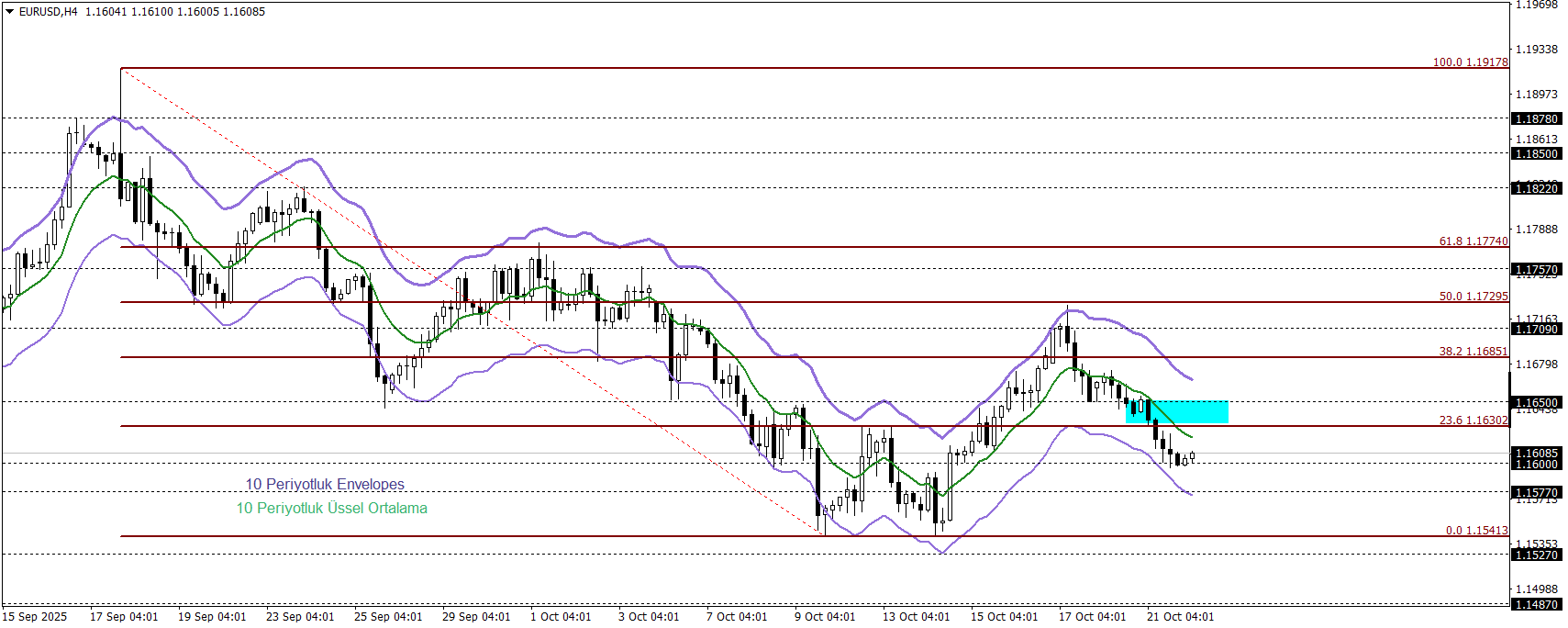The height and width of the screenshot is (628, 1568).
Task: Click the 1.18780 price tag on axis
Action: (1536, 119)
